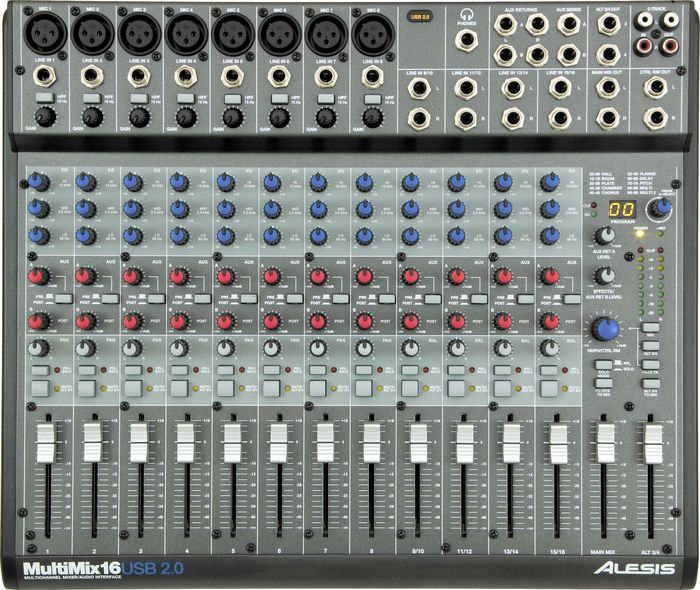Click the MIC 1 XLR input jack

(x=46, y=34)
